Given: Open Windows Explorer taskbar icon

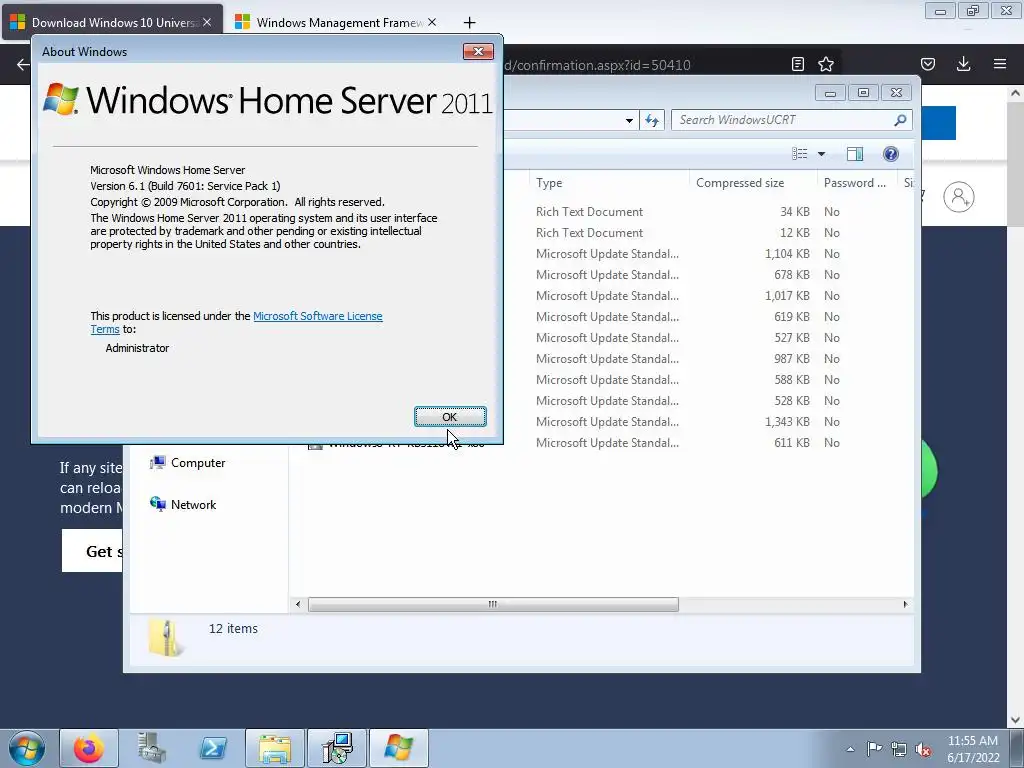Looking at the screenshot, I should 275,748.
